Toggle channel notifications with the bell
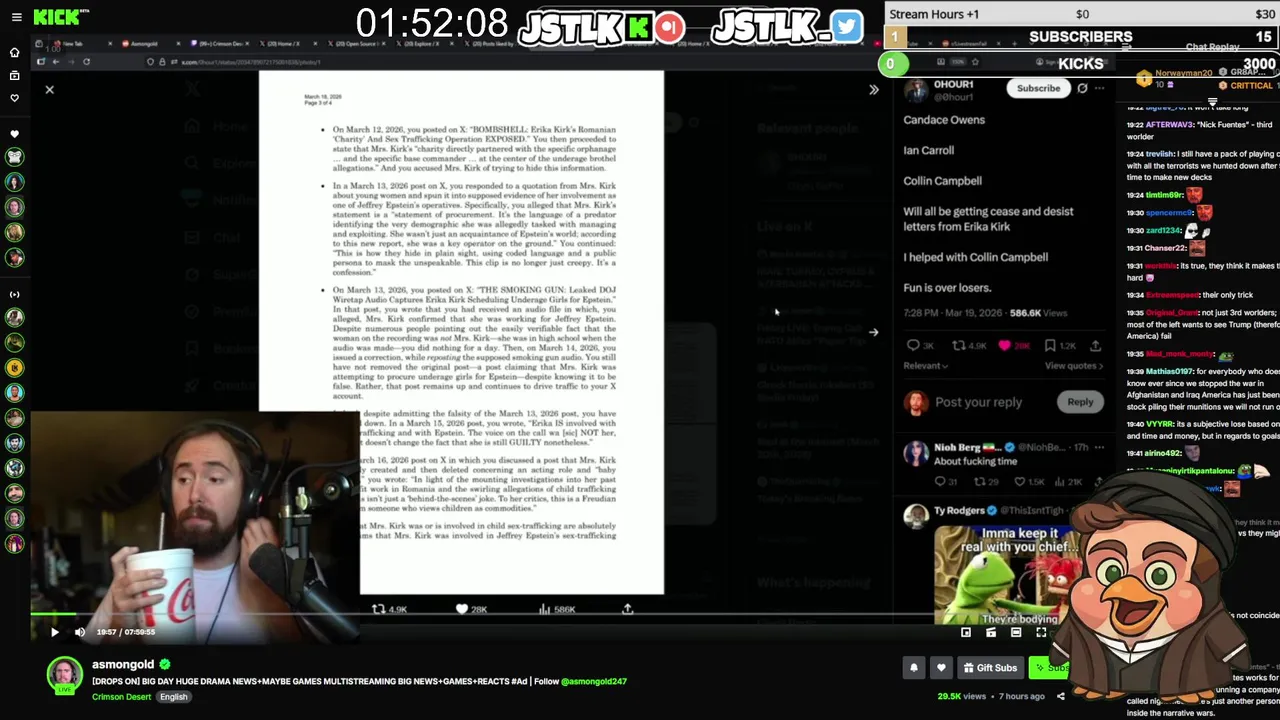The image size is (1280, 720). [913, 668]
